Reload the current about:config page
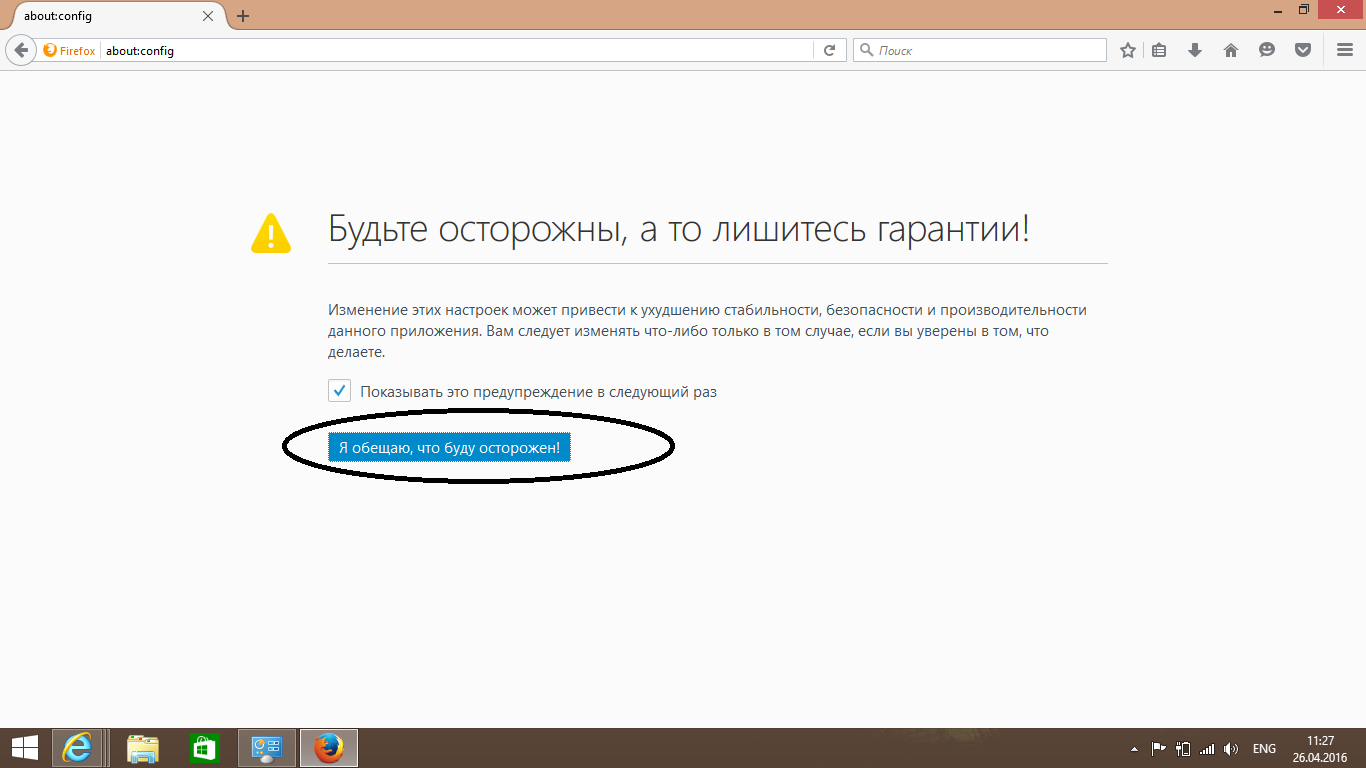 coord(829,50)
